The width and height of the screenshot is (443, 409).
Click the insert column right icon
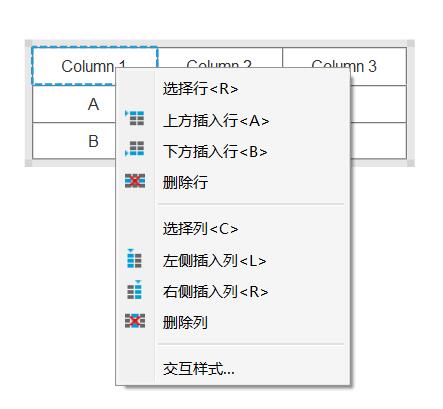click(x=135, y=290)
